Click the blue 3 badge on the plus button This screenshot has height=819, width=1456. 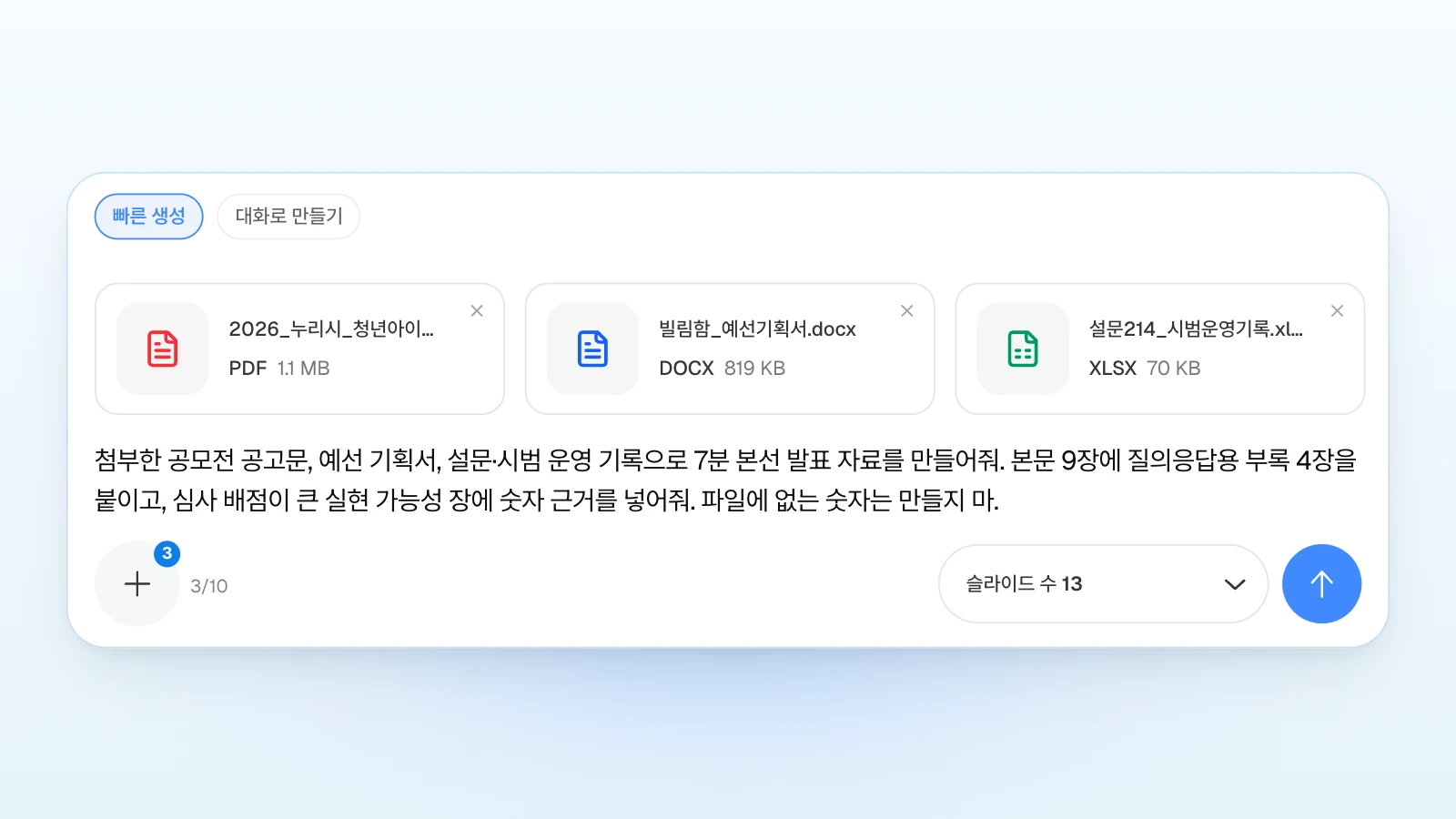click(x=167, y=553)
